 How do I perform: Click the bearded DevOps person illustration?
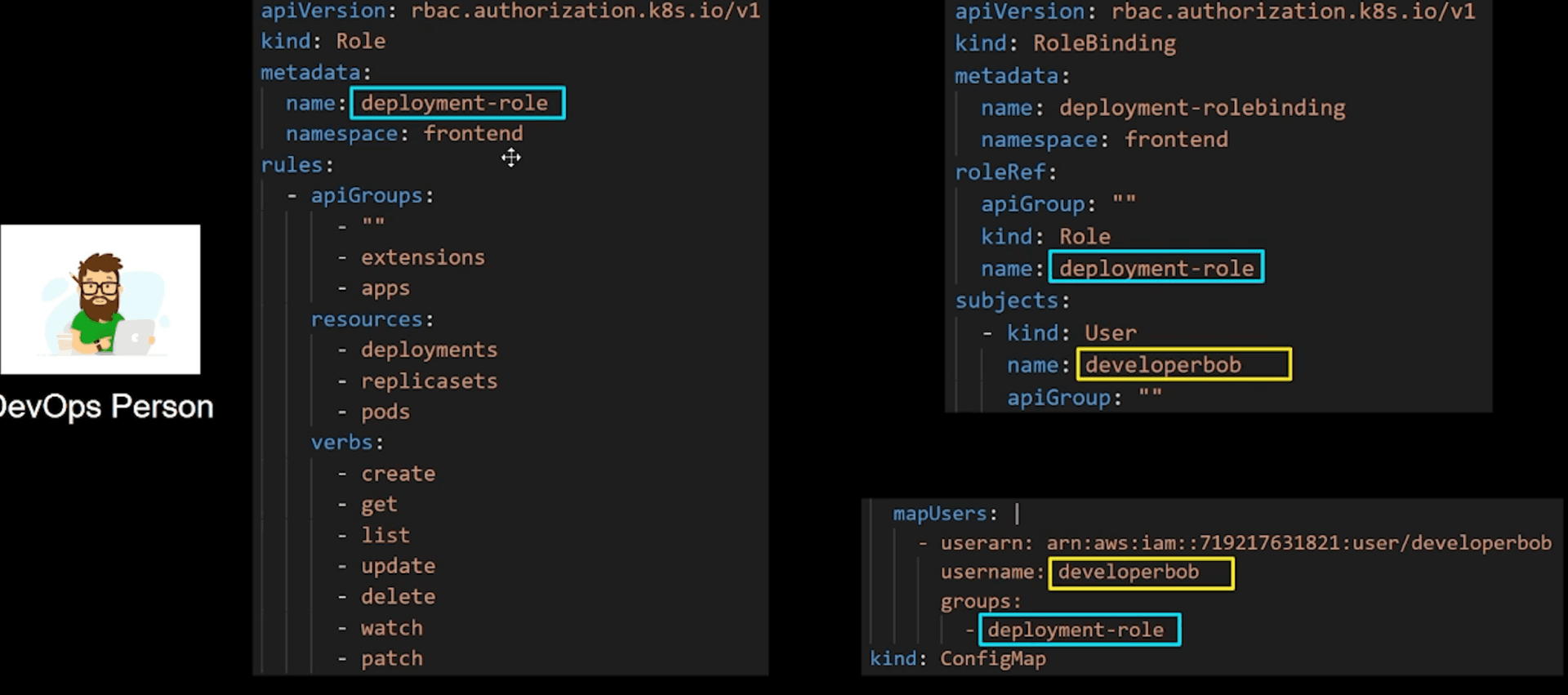(100, 300)
